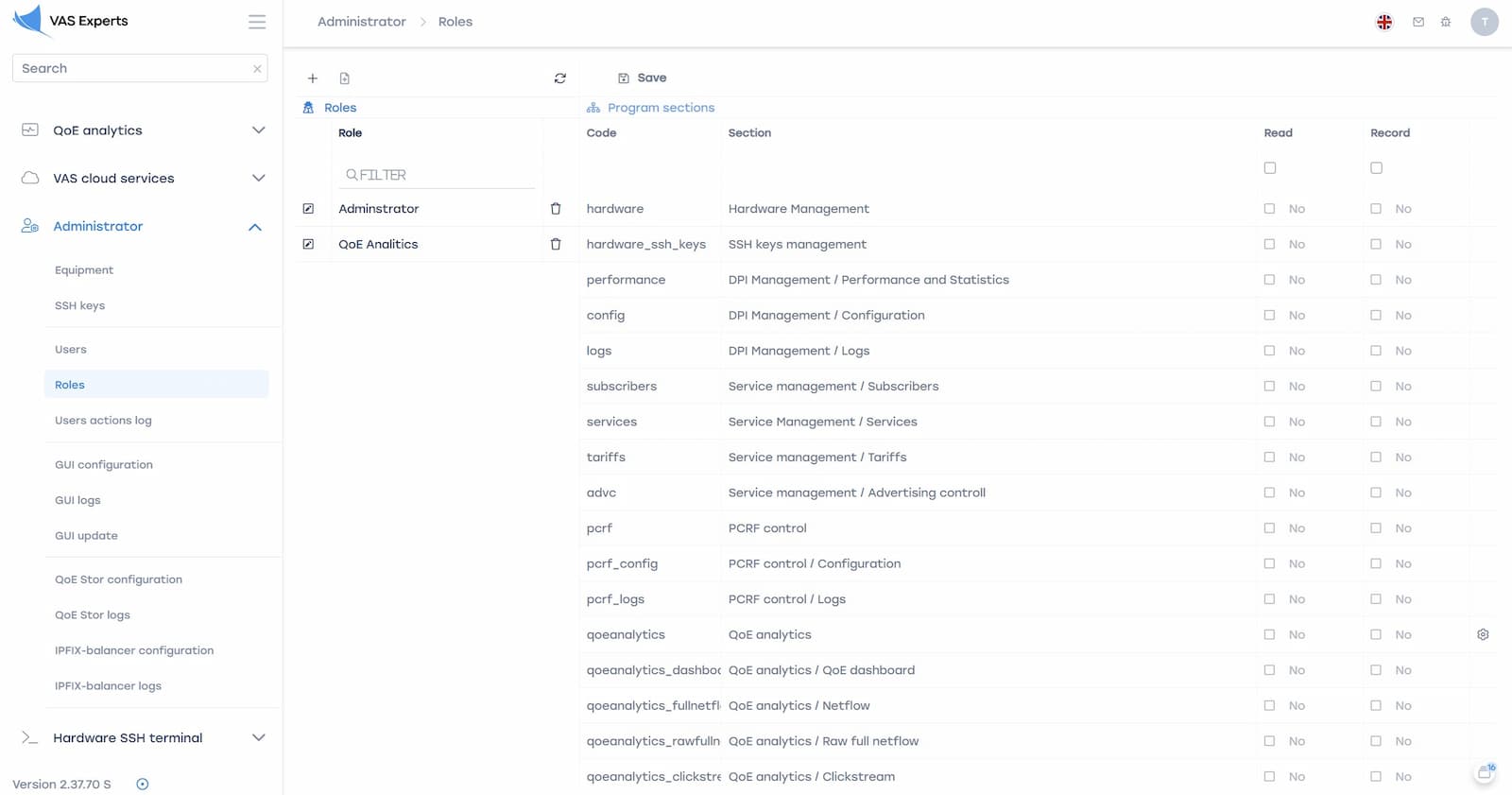Open the floating notifications icon with badge
Screen dimensions: 1512x795
1486,772
